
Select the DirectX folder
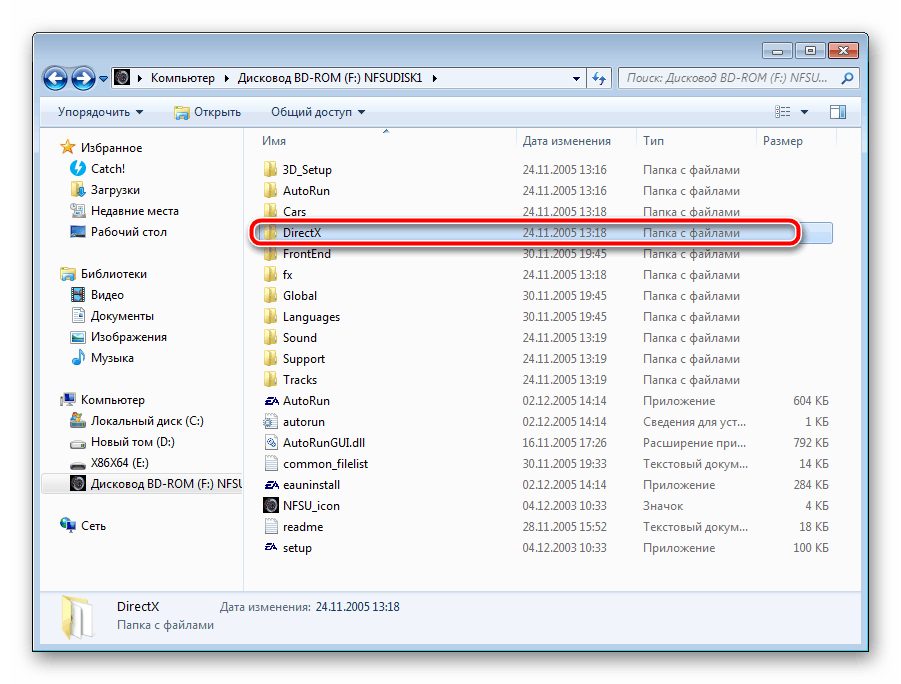click(x=301, y=233)
